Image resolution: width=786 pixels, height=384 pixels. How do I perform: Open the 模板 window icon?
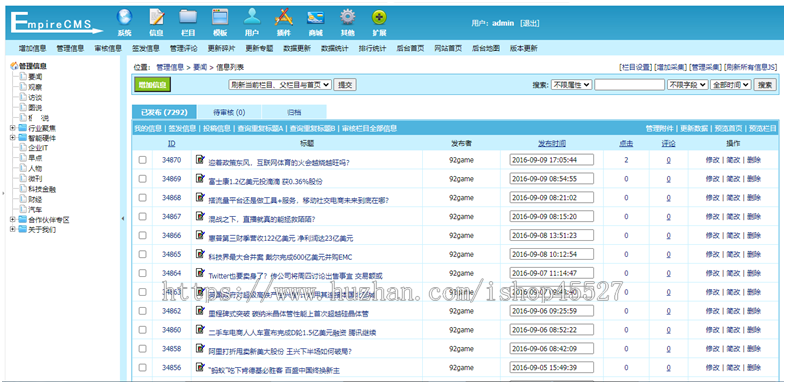(x=220, y=18)
